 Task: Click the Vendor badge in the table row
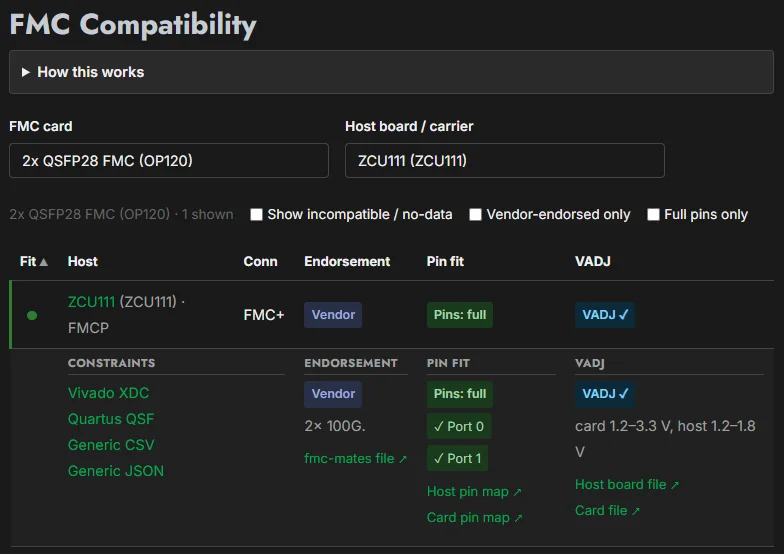[333, 314]
